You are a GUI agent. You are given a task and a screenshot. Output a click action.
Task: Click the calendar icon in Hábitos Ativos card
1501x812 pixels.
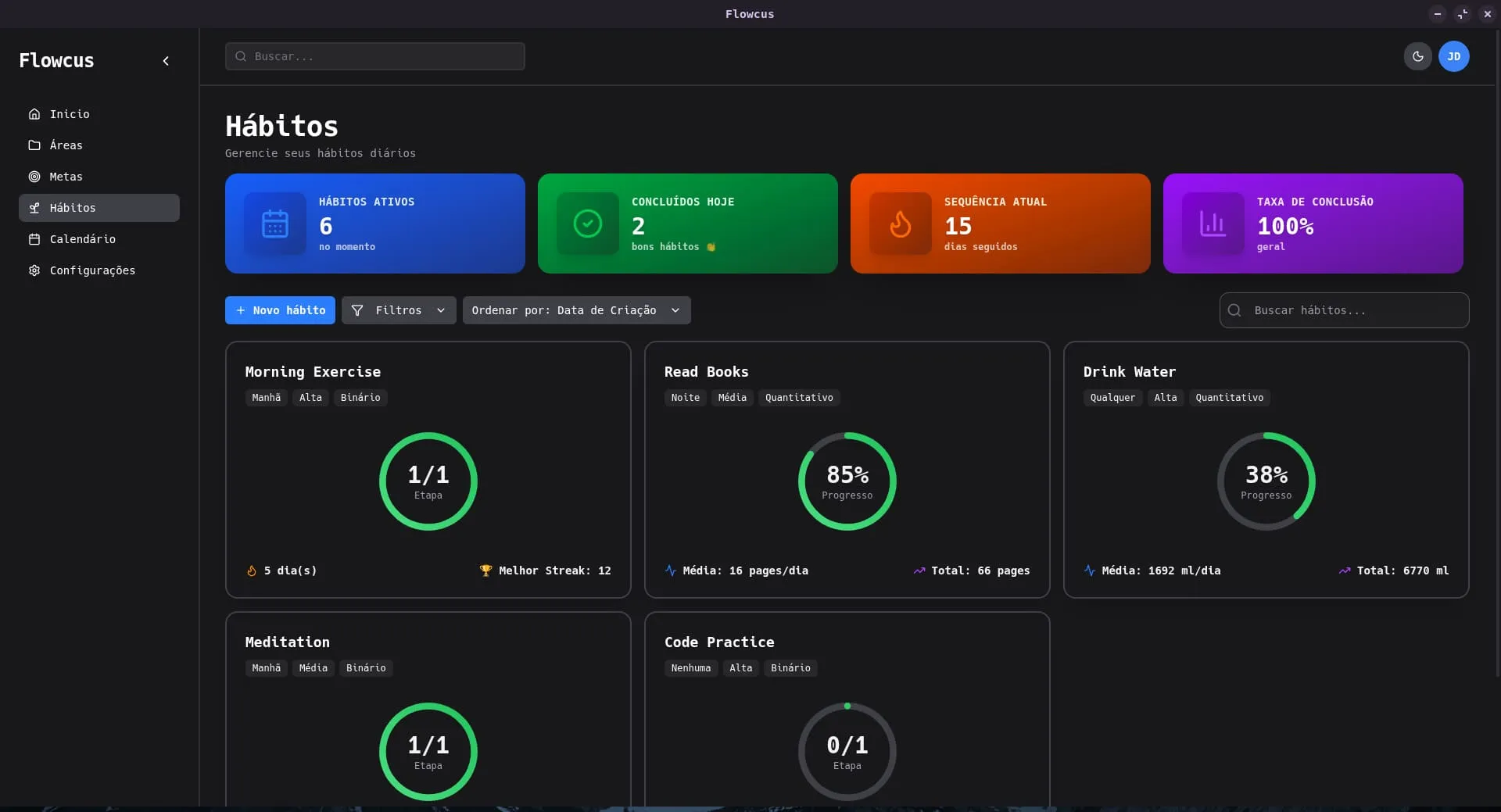click(274, 224)
